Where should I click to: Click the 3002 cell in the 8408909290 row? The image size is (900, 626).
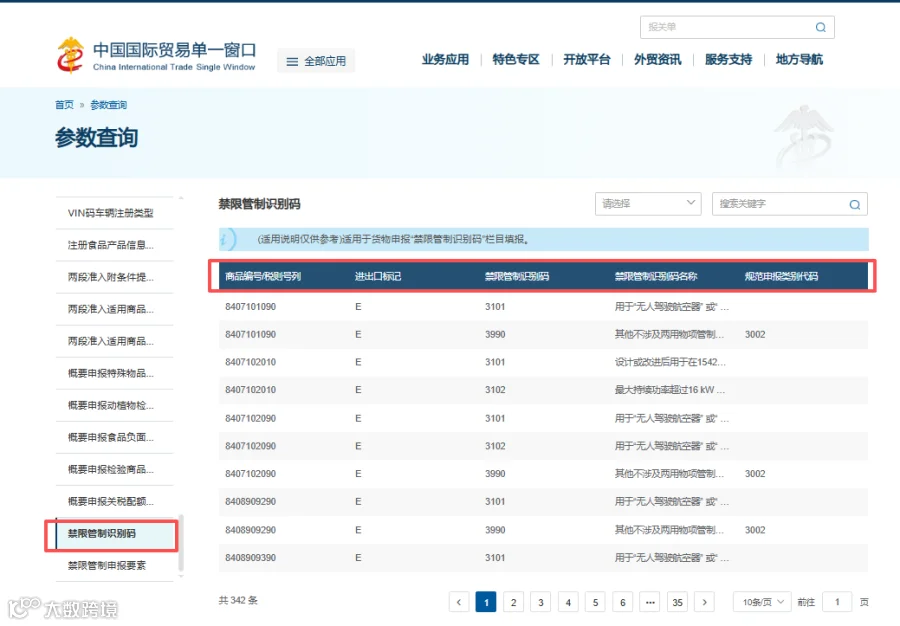pyautogui.click(x=755, y=530)
